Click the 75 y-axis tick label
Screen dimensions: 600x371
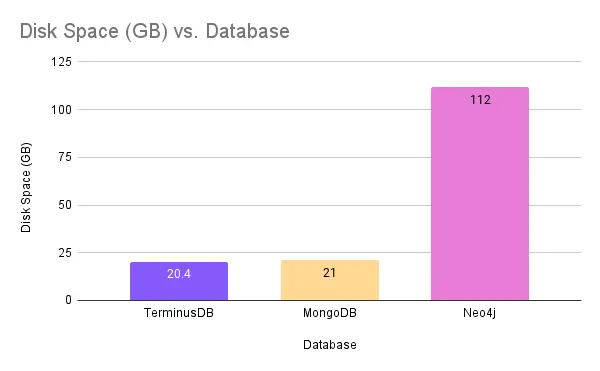click(65, 157)
